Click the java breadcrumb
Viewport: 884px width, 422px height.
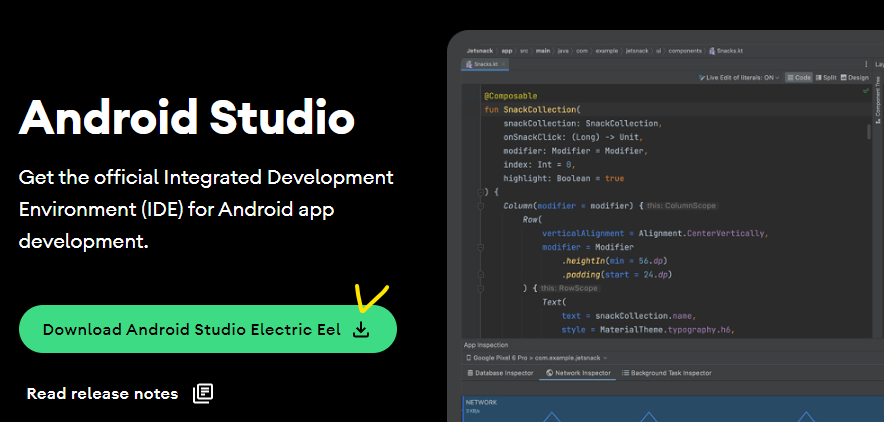point(563,51)
